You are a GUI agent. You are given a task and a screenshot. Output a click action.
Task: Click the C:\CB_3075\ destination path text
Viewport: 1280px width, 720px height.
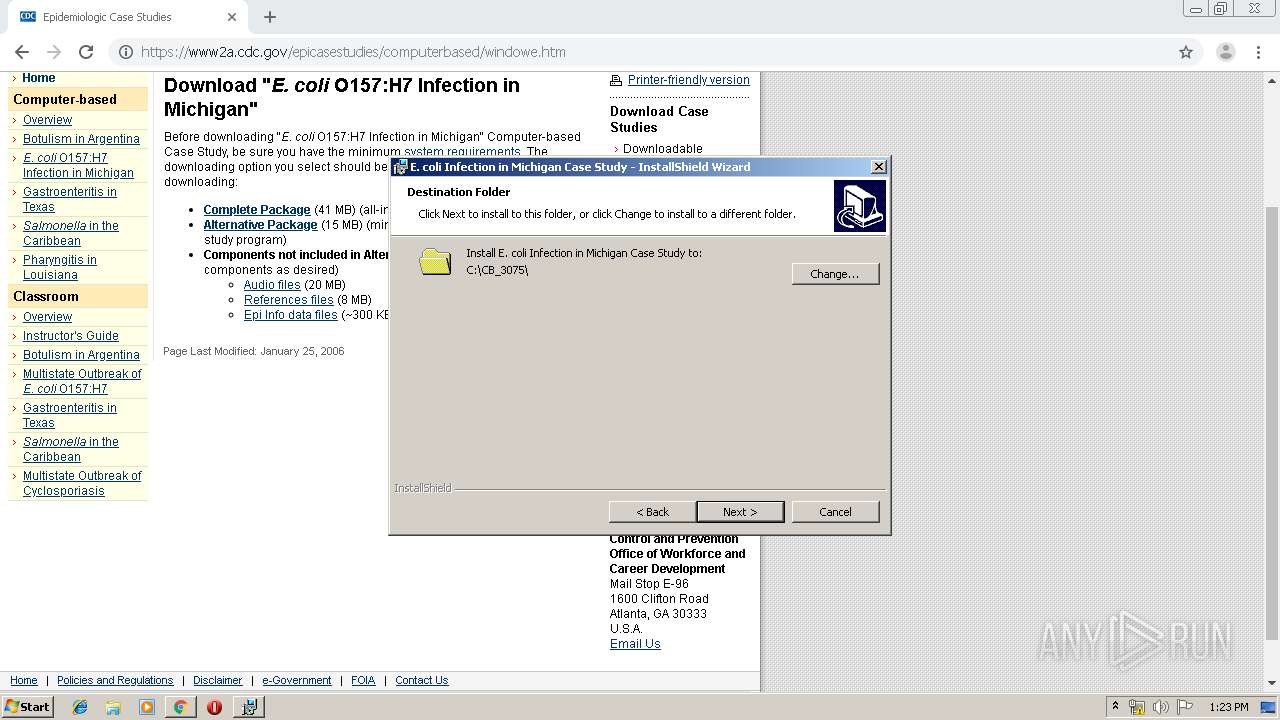[497, 270]
